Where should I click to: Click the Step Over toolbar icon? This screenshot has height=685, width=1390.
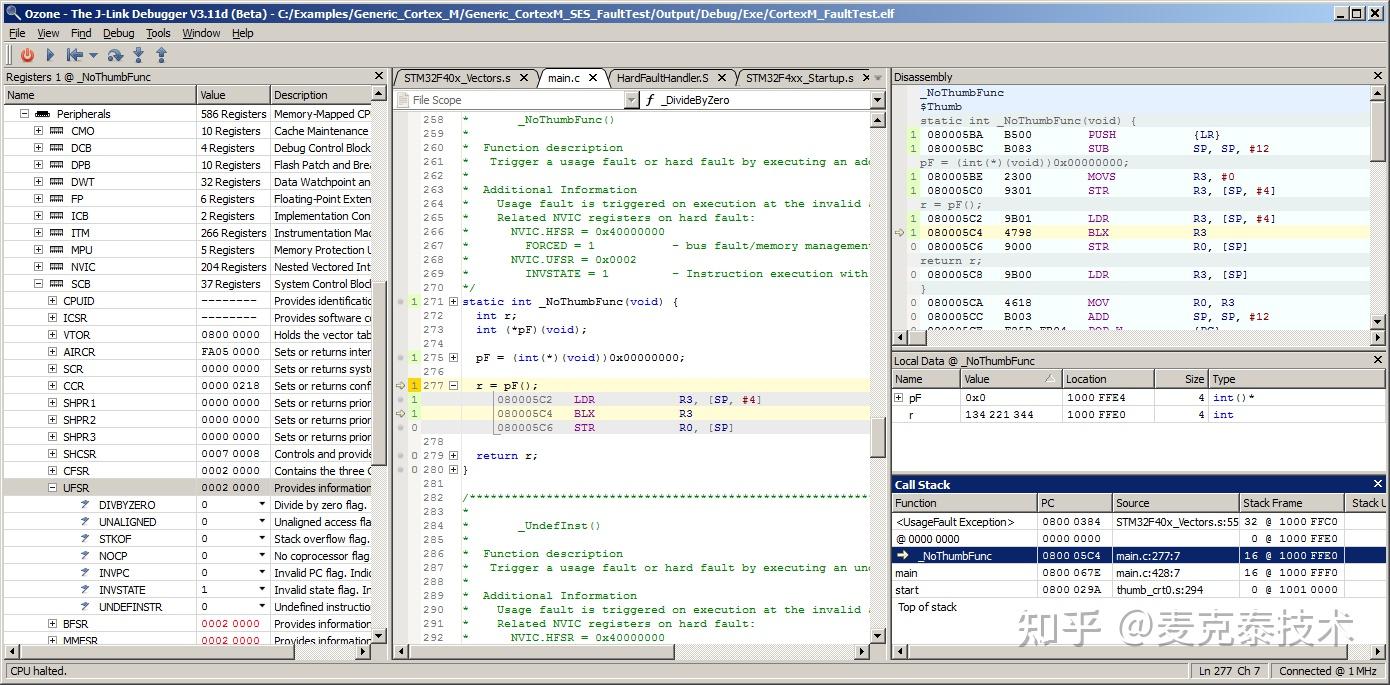(115, 56)
